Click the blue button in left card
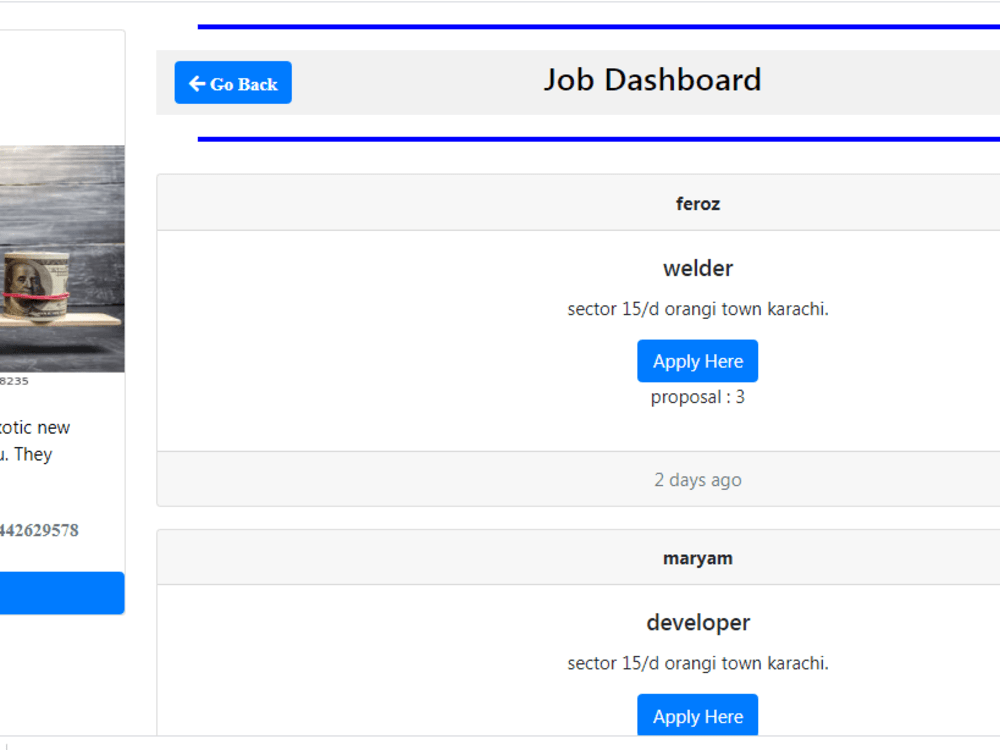Image resolution: width=1000 pixels, height=750 pixels. [62, 592]
